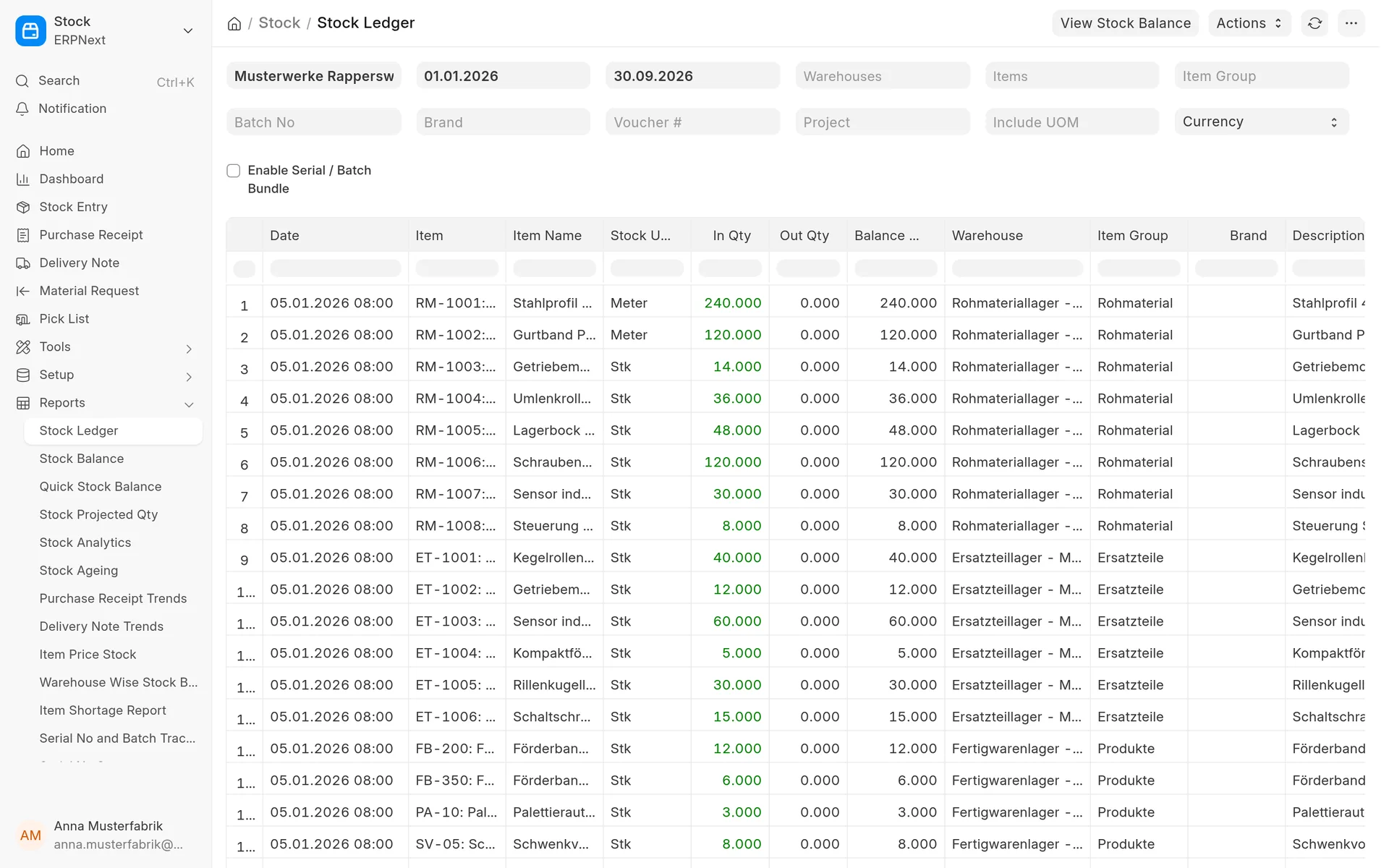1389x868 pixels.
Task: Click the Tools wrench icon
Action: (x=23, y=347)
